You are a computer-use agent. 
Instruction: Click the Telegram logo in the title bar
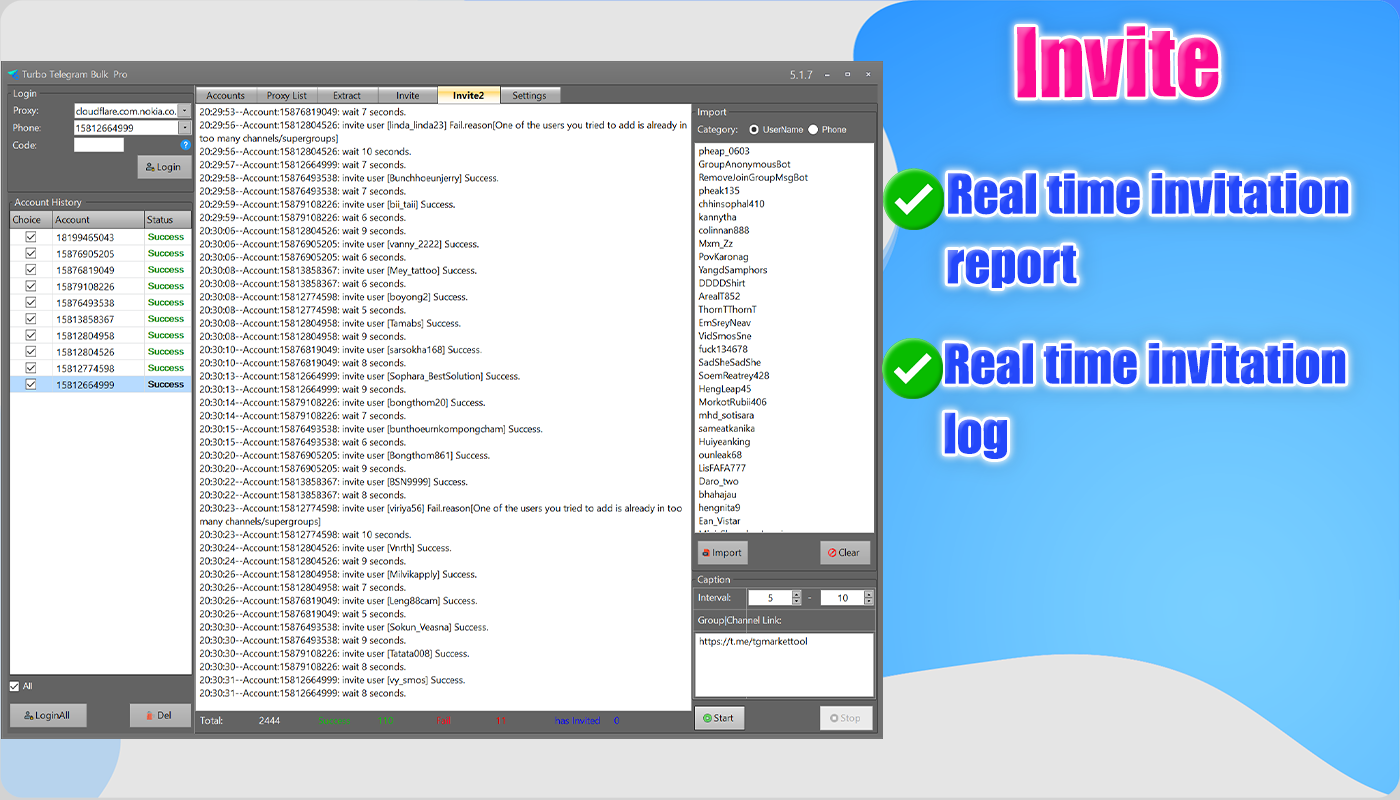(x=13, y=74)
